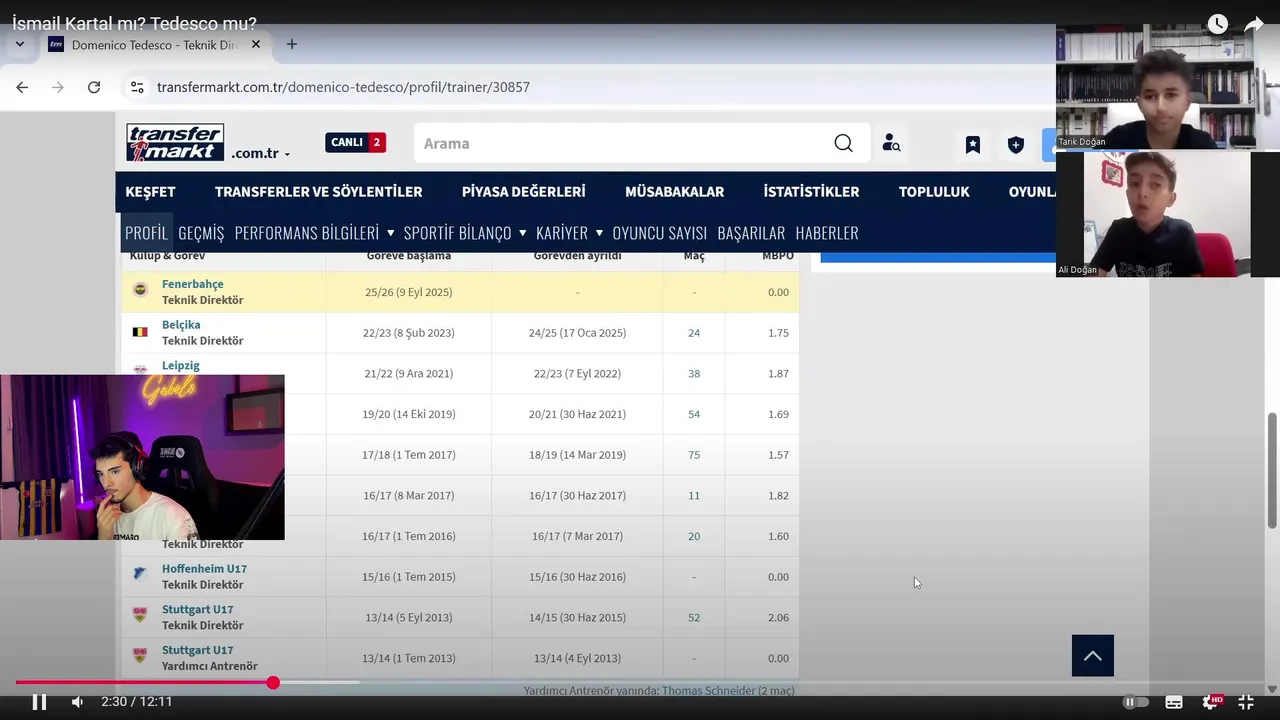Pause the YouTube video

(x=39, y=702)
